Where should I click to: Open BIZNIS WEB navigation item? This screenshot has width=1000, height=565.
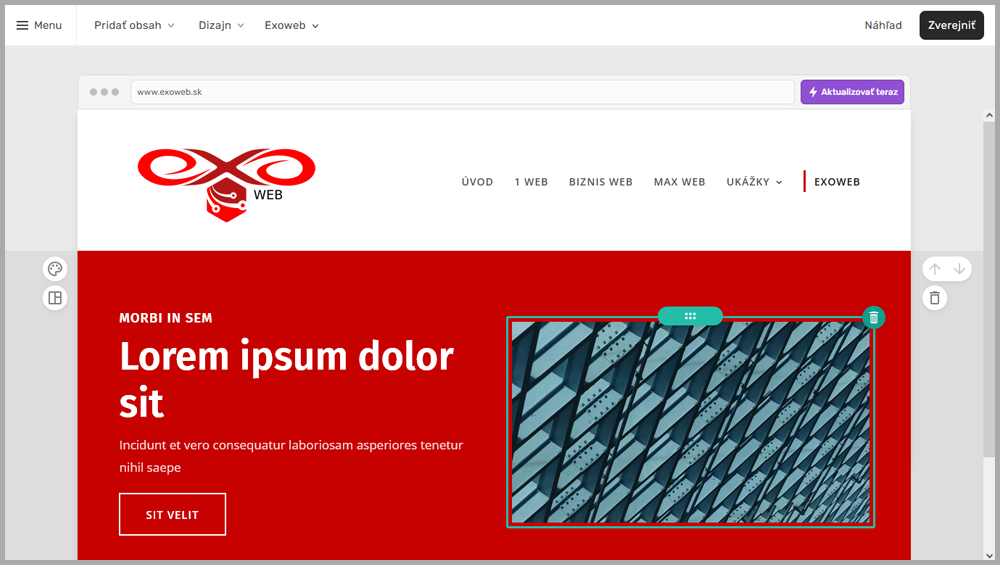click(601, 182)
